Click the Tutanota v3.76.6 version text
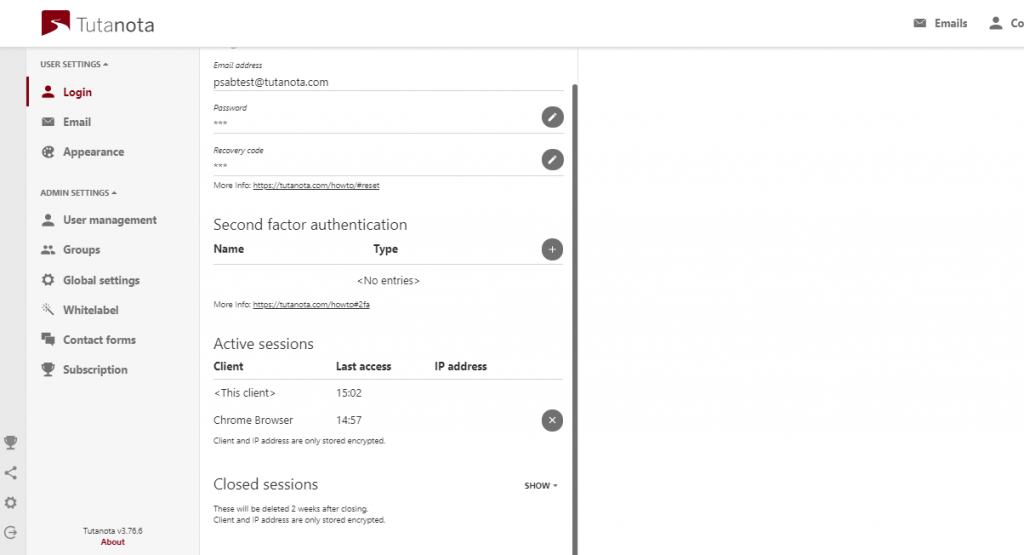The width and height of the screenshot is (1024, 555). point(112,531)
